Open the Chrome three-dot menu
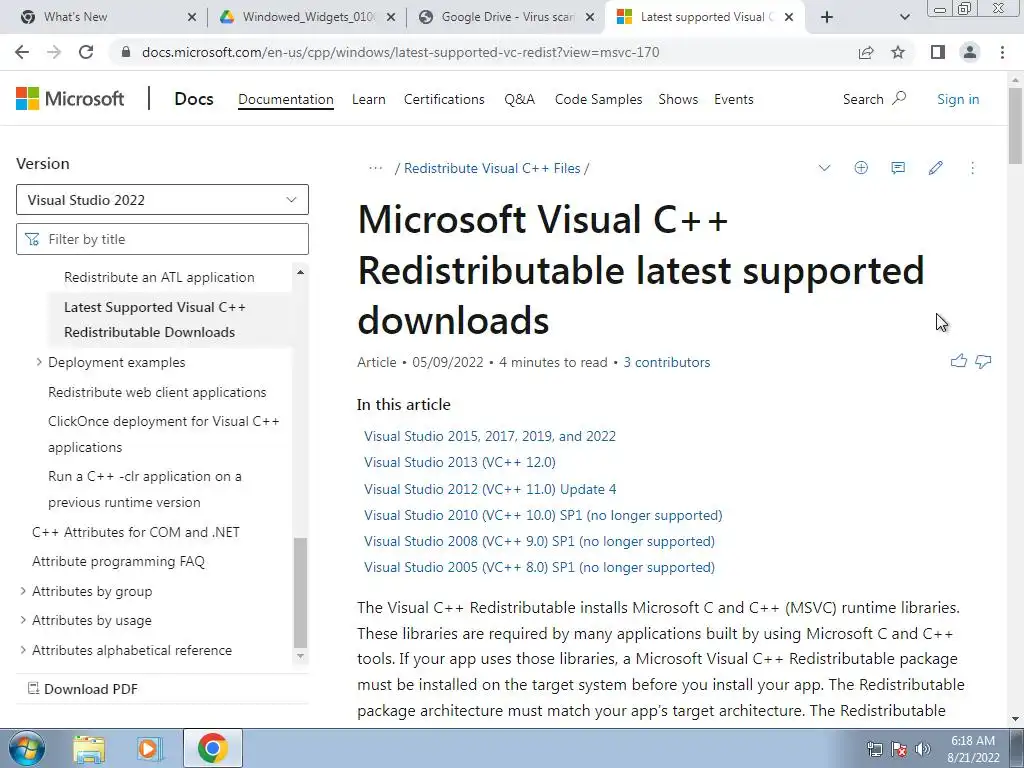 [1002, 52]
